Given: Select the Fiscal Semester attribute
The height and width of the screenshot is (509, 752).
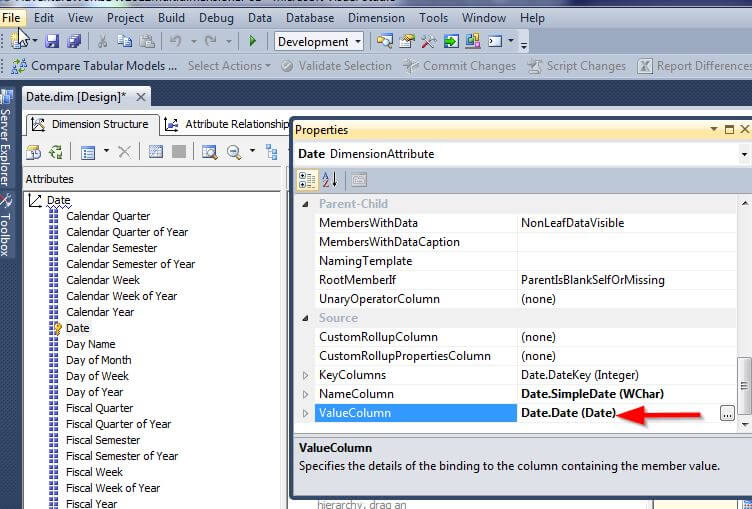Looking at the screenshot, I should 103,440.
